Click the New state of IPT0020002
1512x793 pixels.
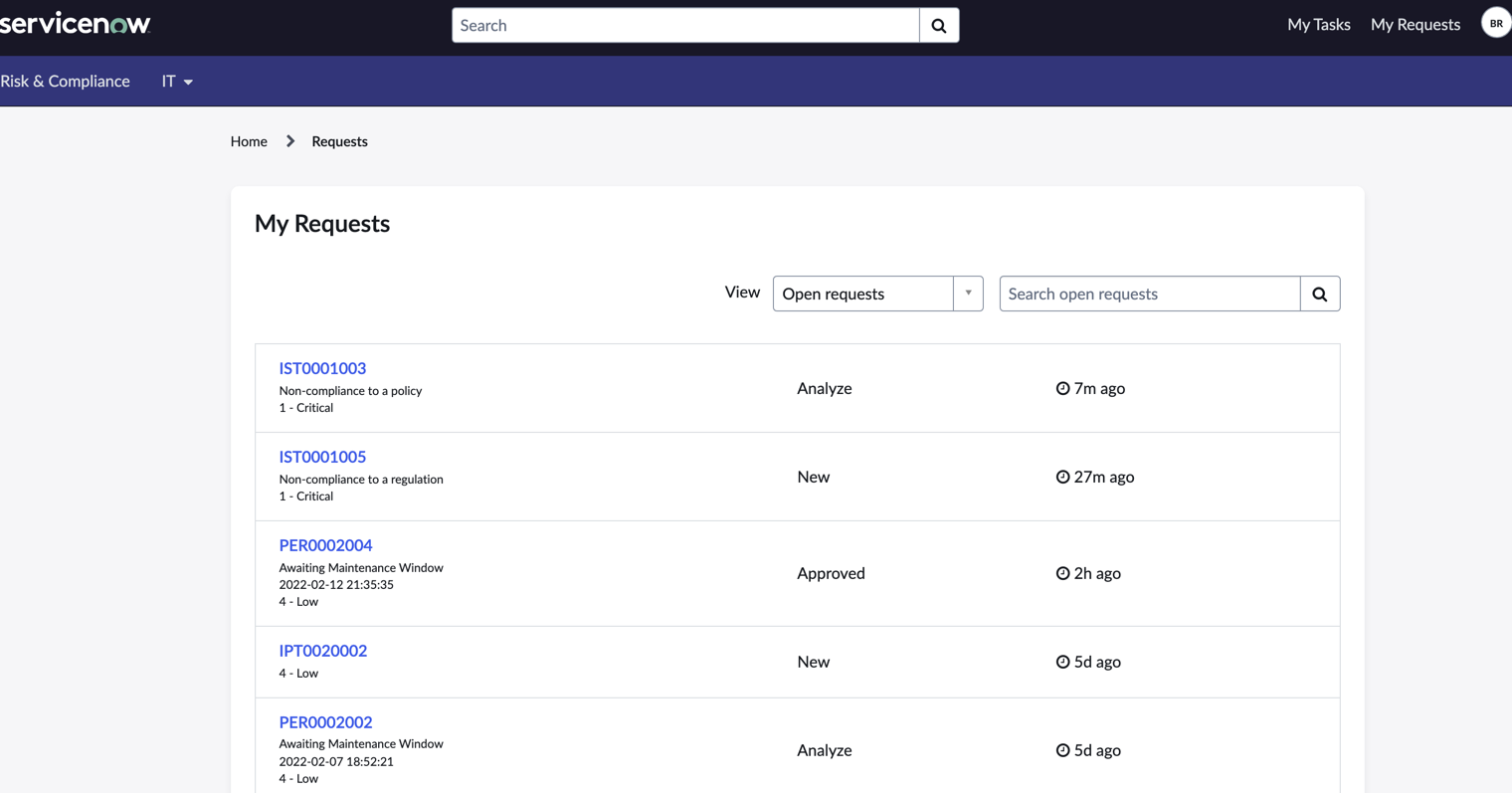[814, 662]
